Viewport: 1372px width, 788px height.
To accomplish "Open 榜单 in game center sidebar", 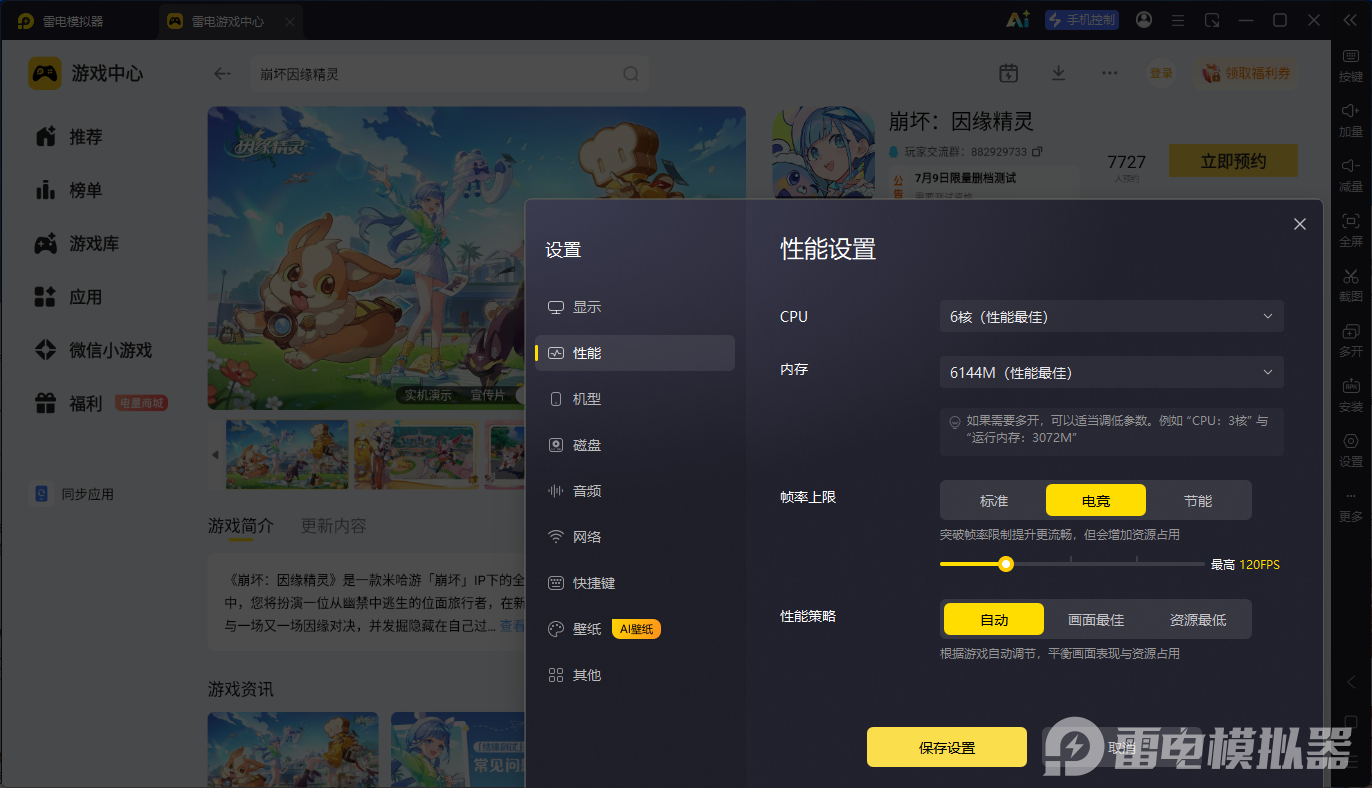I will click(70, 190).
